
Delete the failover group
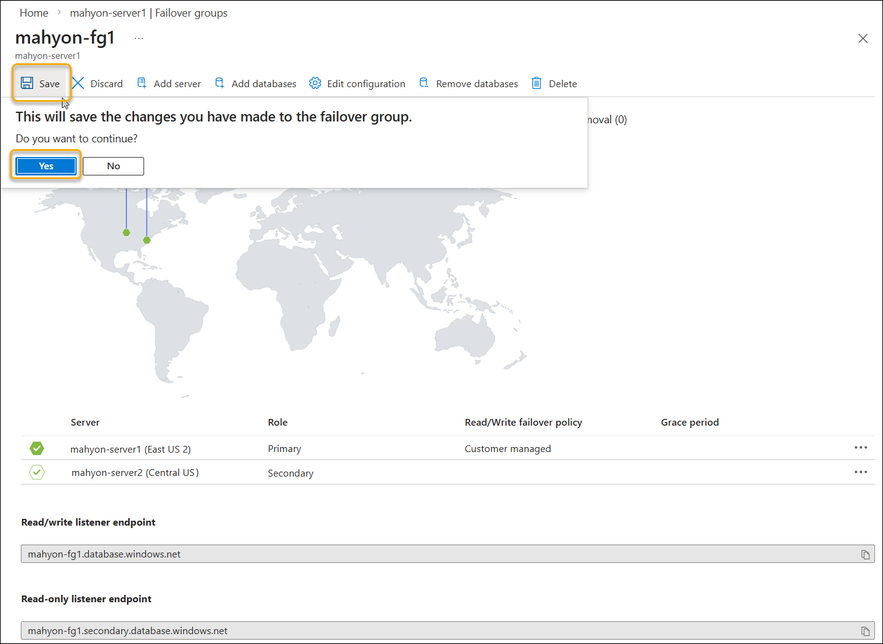pyautogui.click(x=554, y=83)
